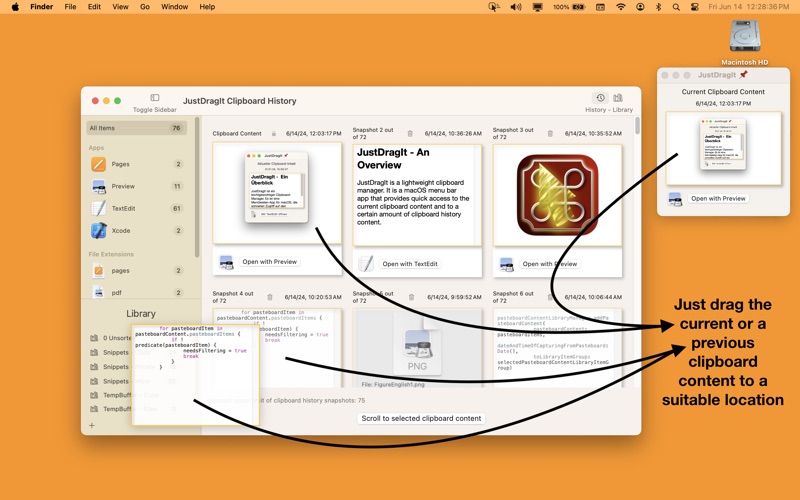Switch to Library view via toolbar icon
Viewport: 800px width, 500px height.
(618, 97)
